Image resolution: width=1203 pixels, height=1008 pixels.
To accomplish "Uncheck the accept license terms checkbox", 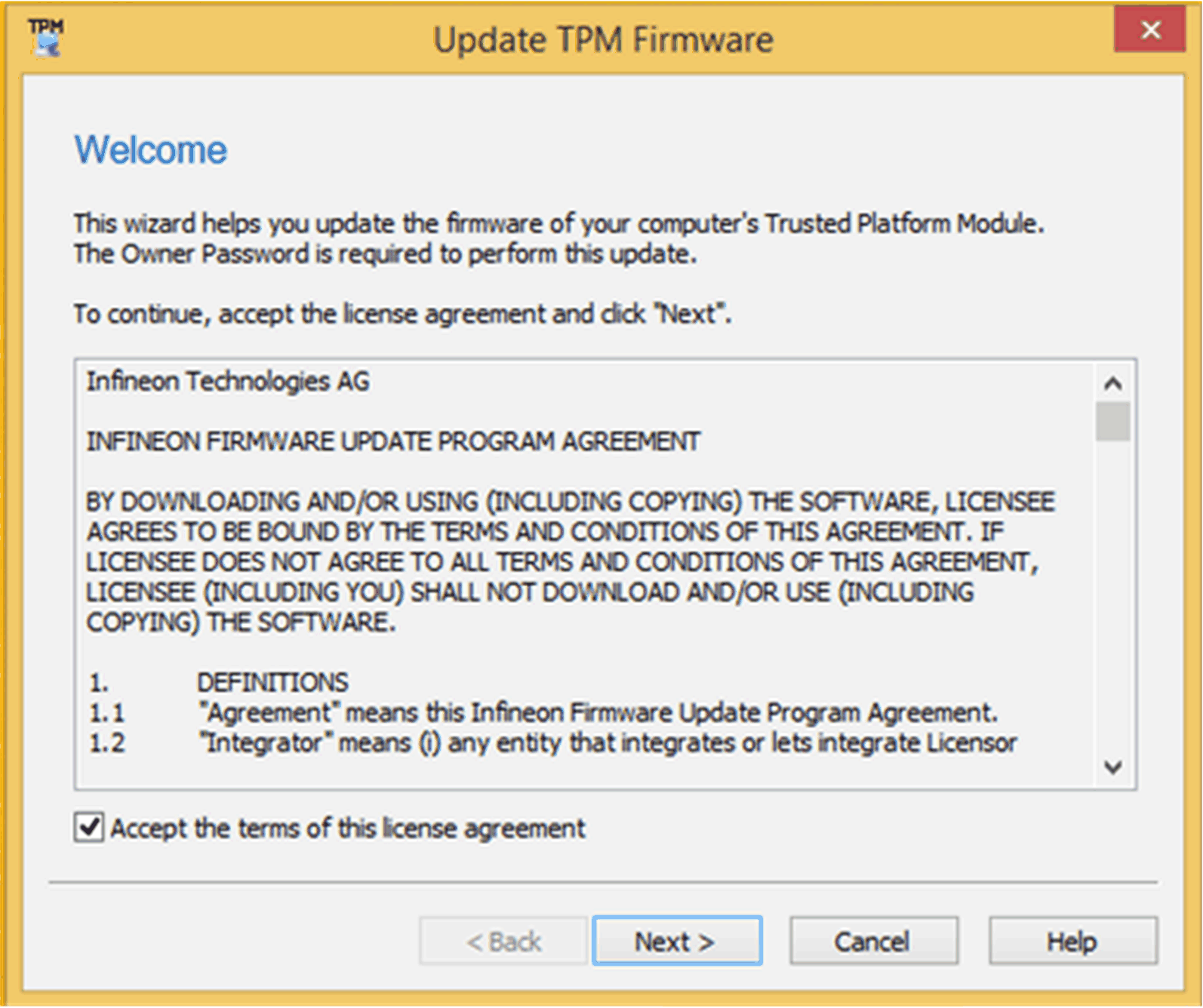I will pos(89,828).
